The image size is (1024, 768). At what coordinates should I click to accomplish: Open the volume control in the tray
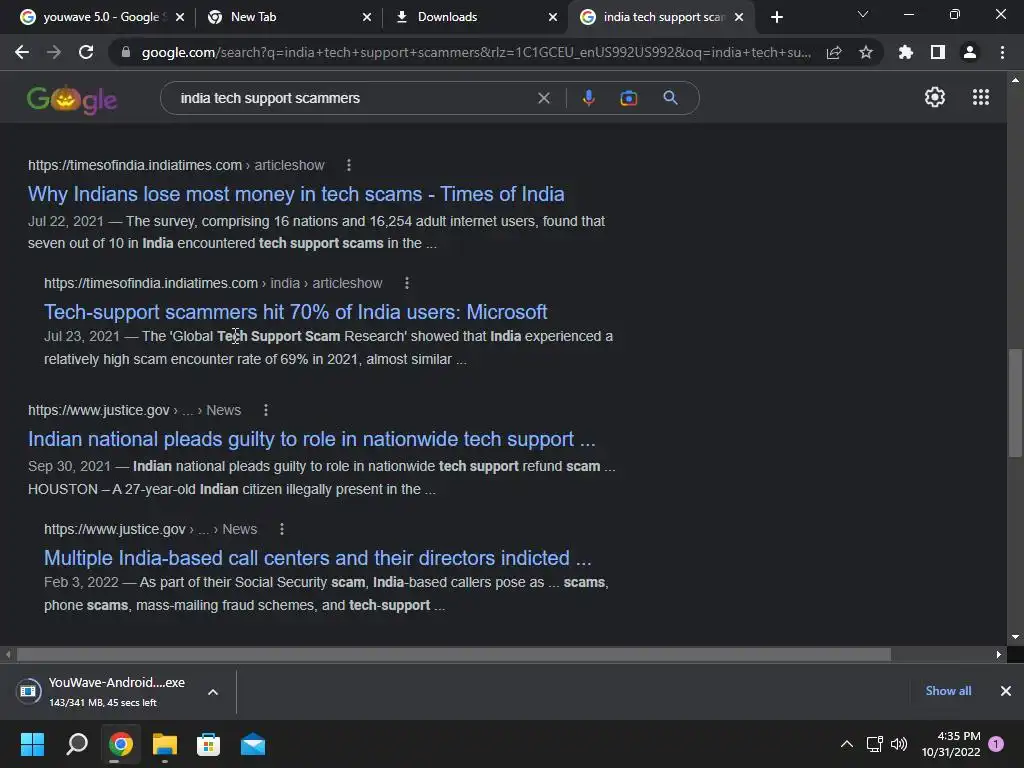click(x=899, y=744)
